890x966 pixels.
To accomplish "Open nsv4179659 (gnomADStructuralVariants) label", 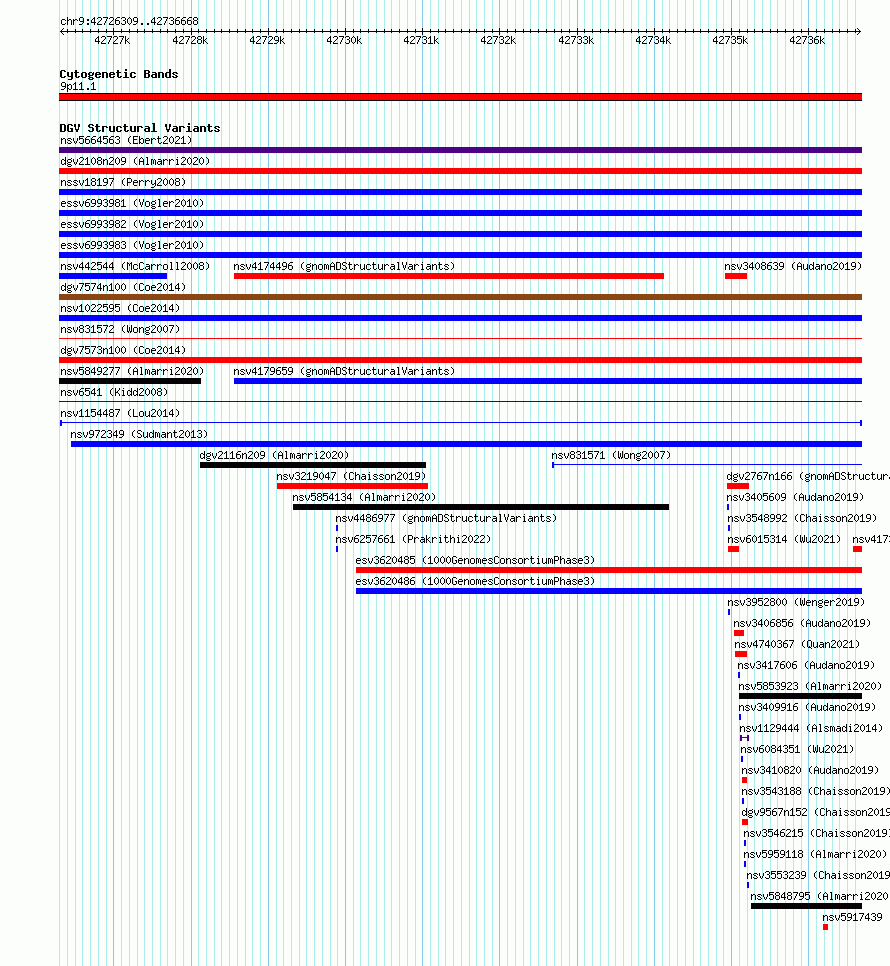I will (344, 371).
